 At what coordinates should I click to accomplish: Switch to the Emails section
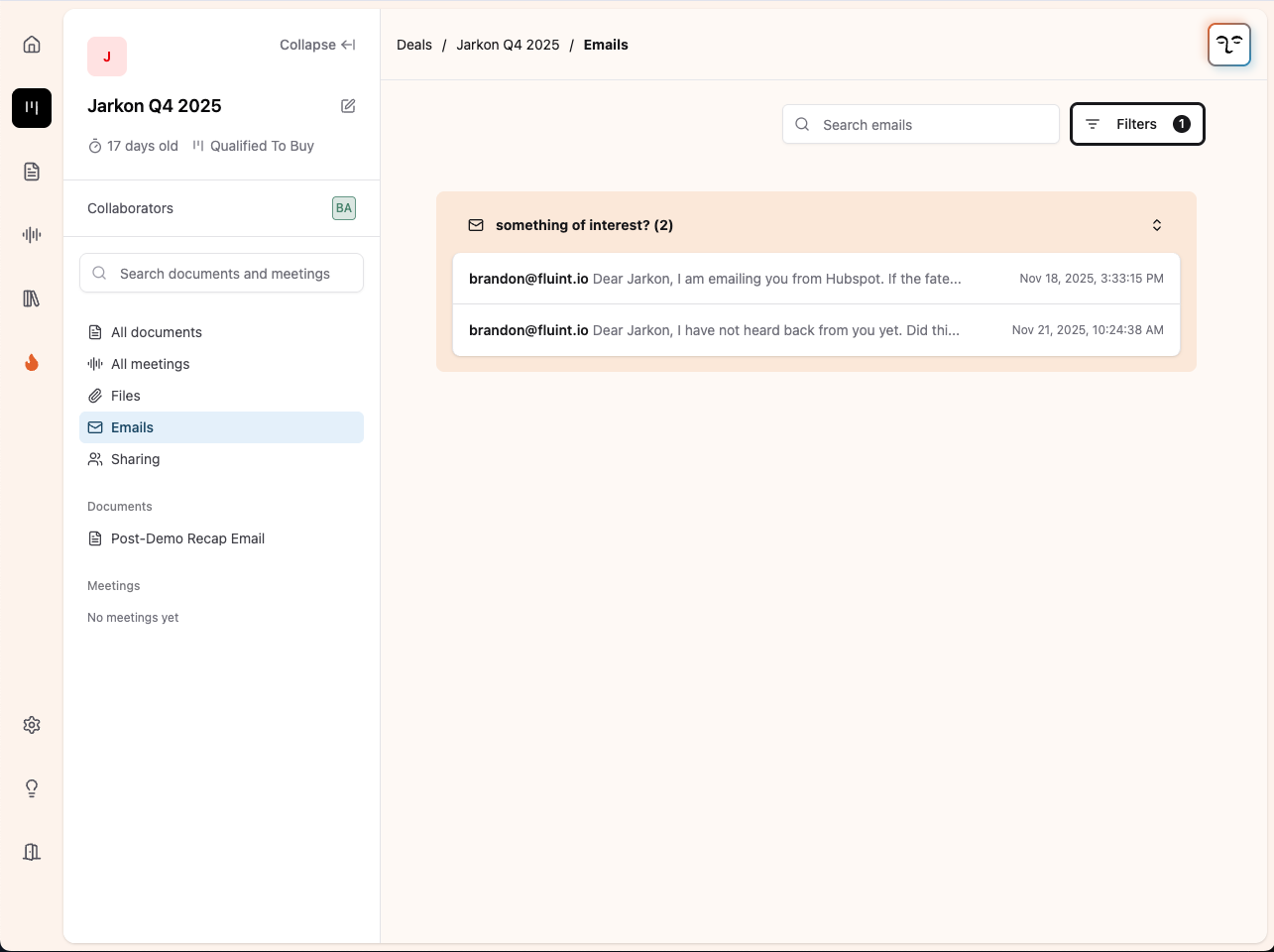[131, 426]
